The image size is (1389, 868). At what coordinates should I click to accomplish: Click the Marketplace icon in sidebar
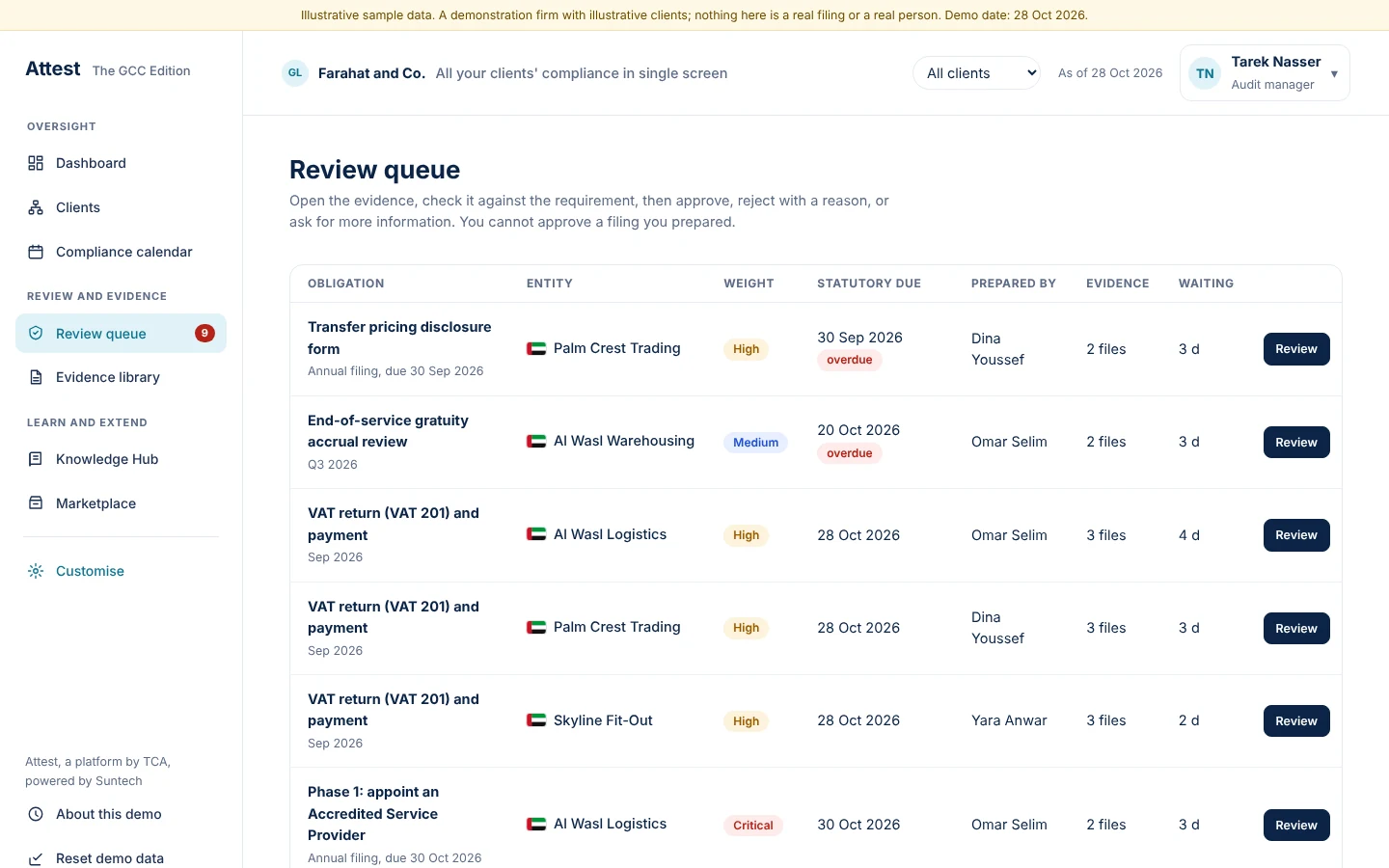coord(36,502)
